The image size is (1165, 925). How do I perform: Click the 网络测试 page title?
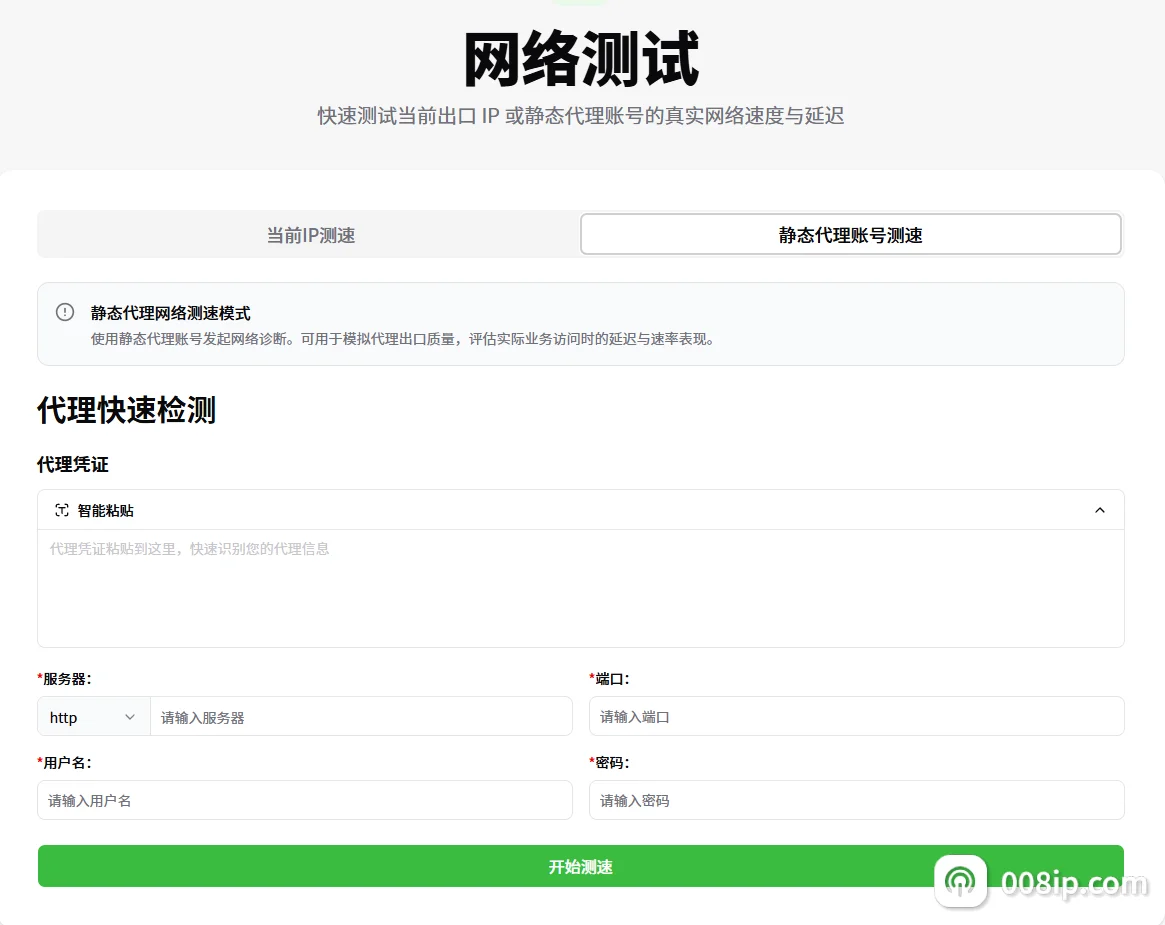click(581, 59)
